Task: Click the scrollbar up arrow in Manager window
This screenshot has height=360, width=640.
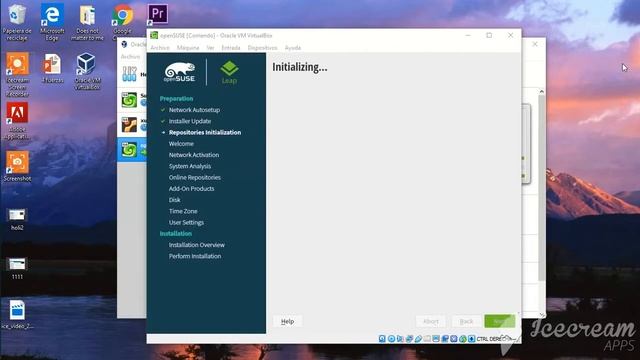Action: tap(542, 91)
